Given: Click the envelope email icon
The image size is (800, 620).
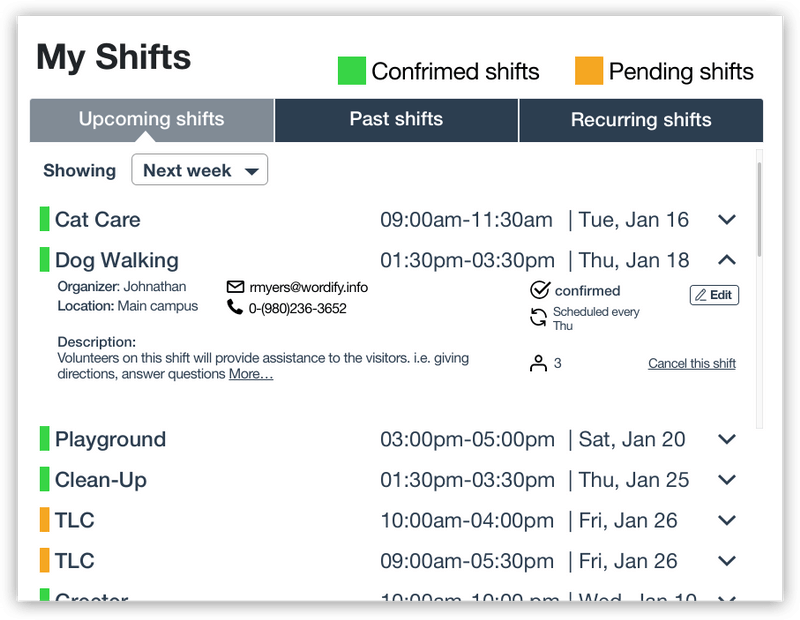Looking at the screenshot, I should (236, 287).
